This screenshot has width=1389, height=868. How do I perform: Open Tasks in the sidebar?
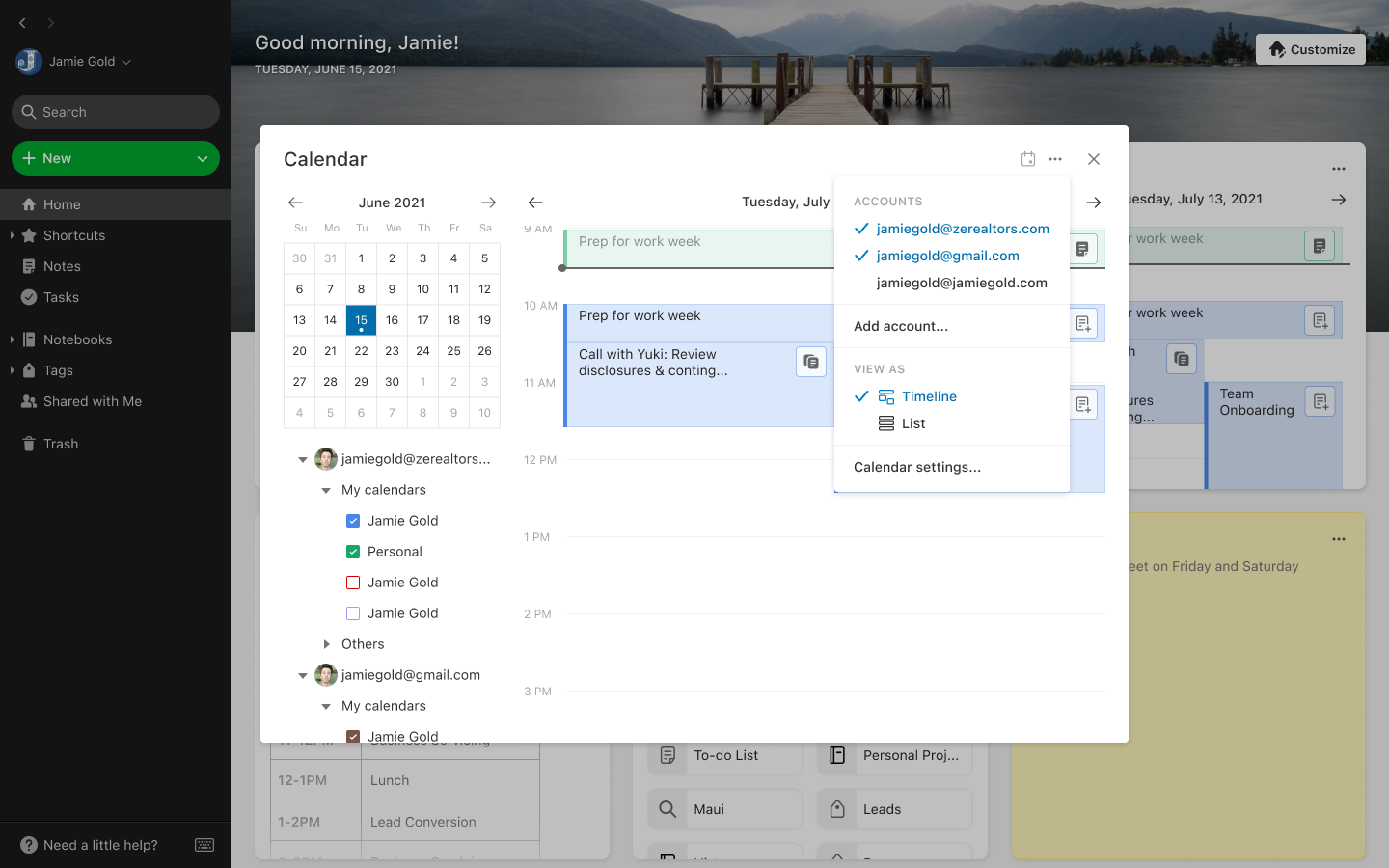61,297
